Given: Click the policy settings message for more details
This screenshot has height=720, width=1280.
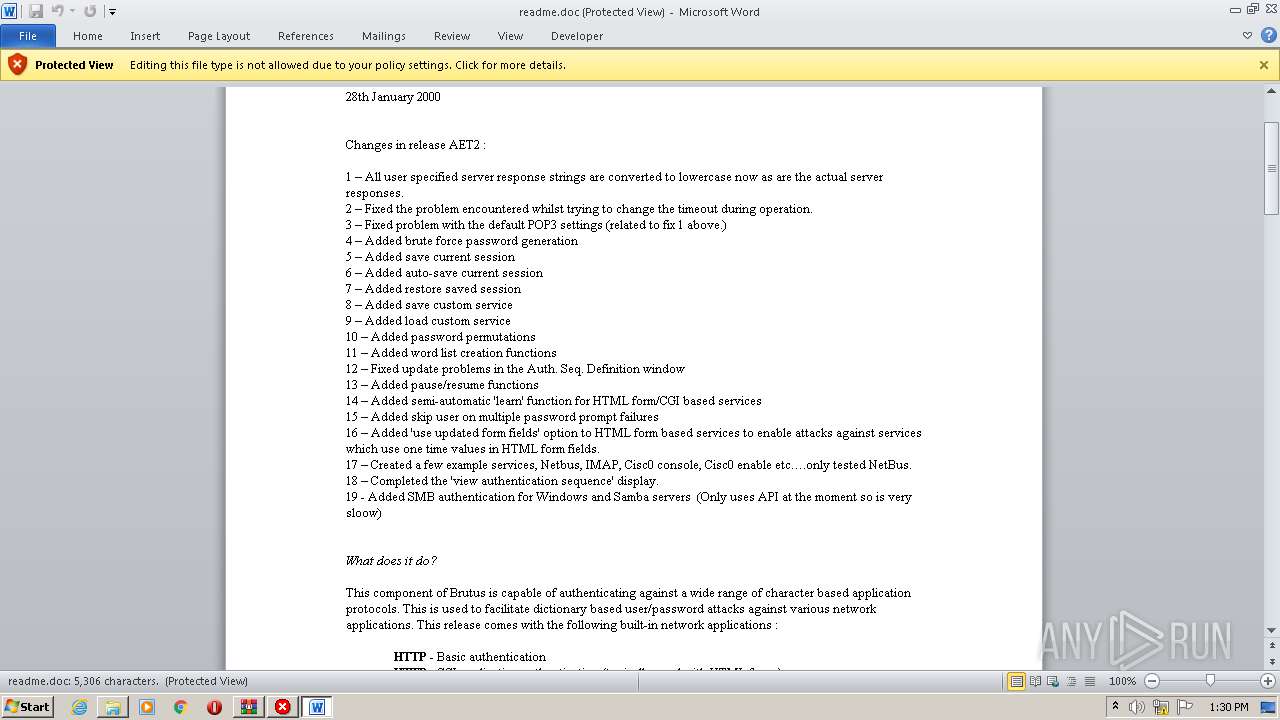Looking at the screenshot, I should click(348, 65).
